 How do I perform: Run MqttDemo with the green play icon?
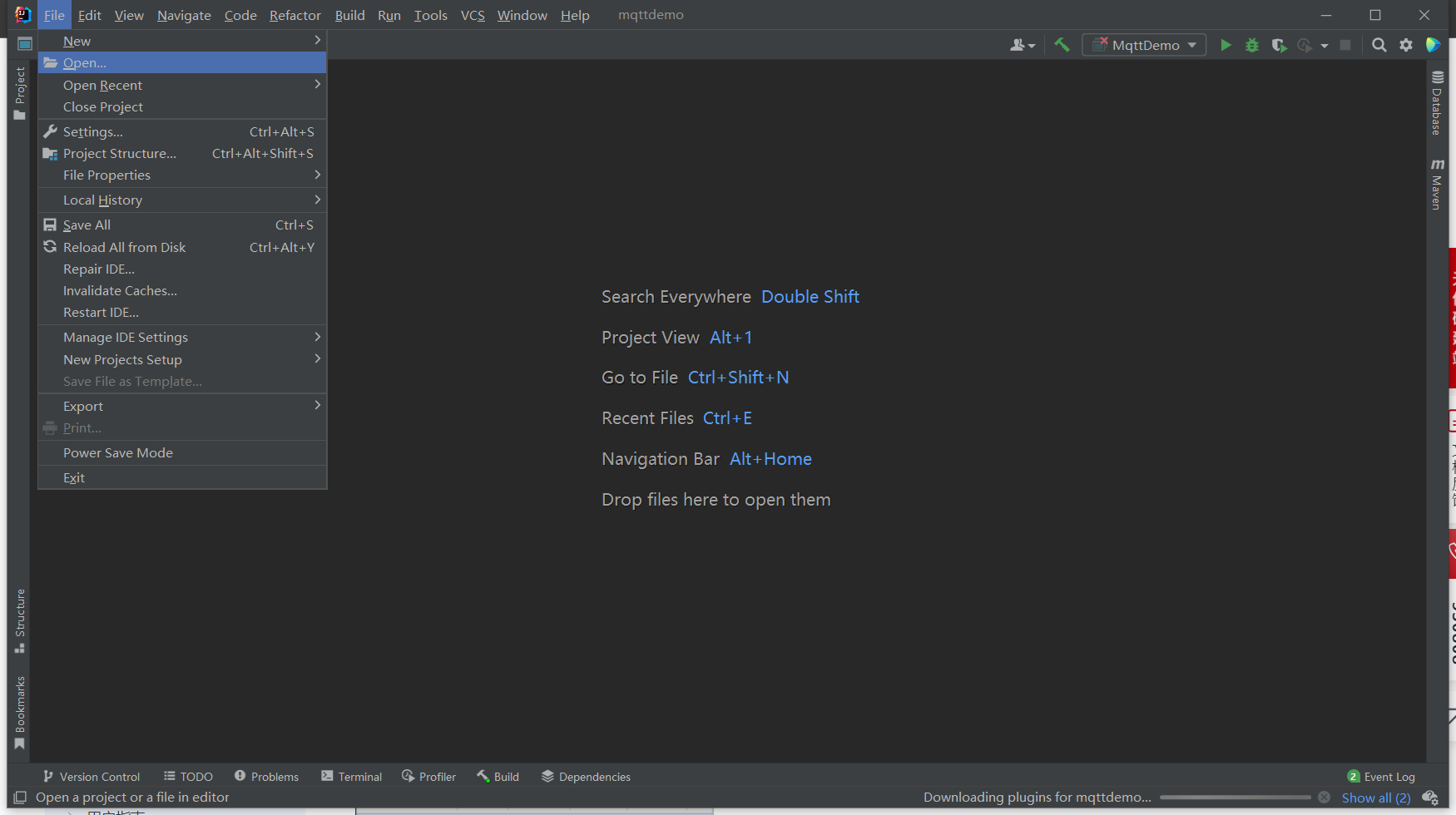pyautogui.click(x=1226, y=45)
